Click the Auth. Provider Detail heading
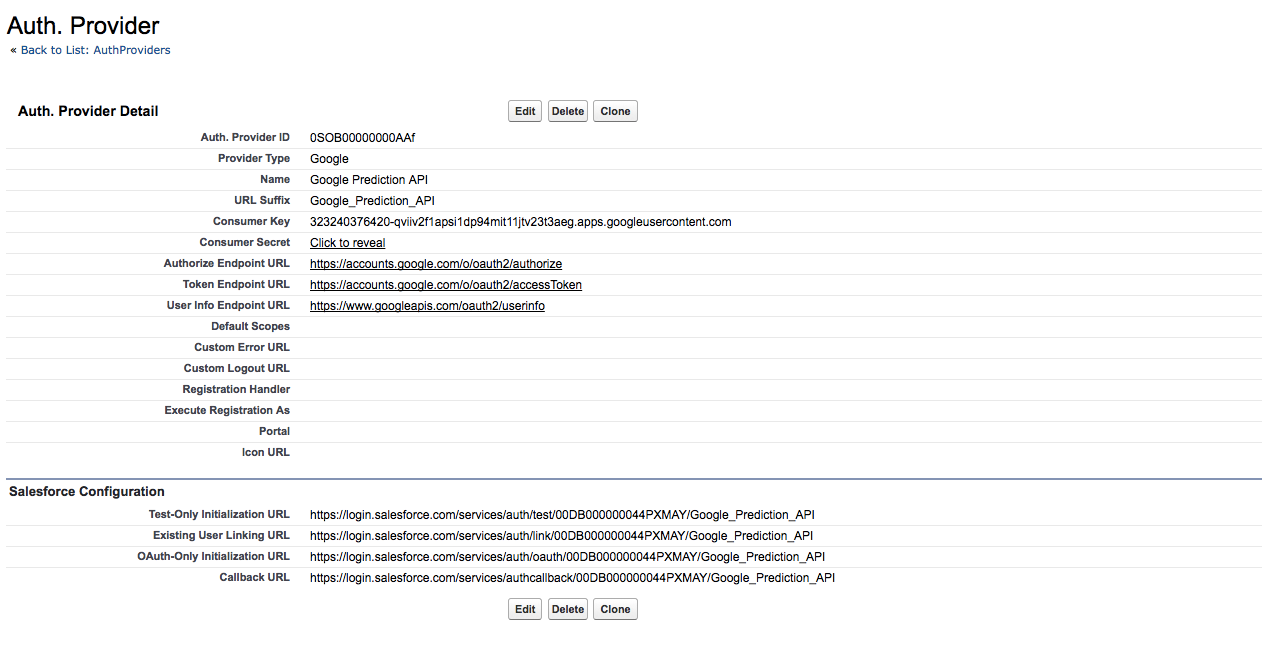 click(x=88, y=111)
